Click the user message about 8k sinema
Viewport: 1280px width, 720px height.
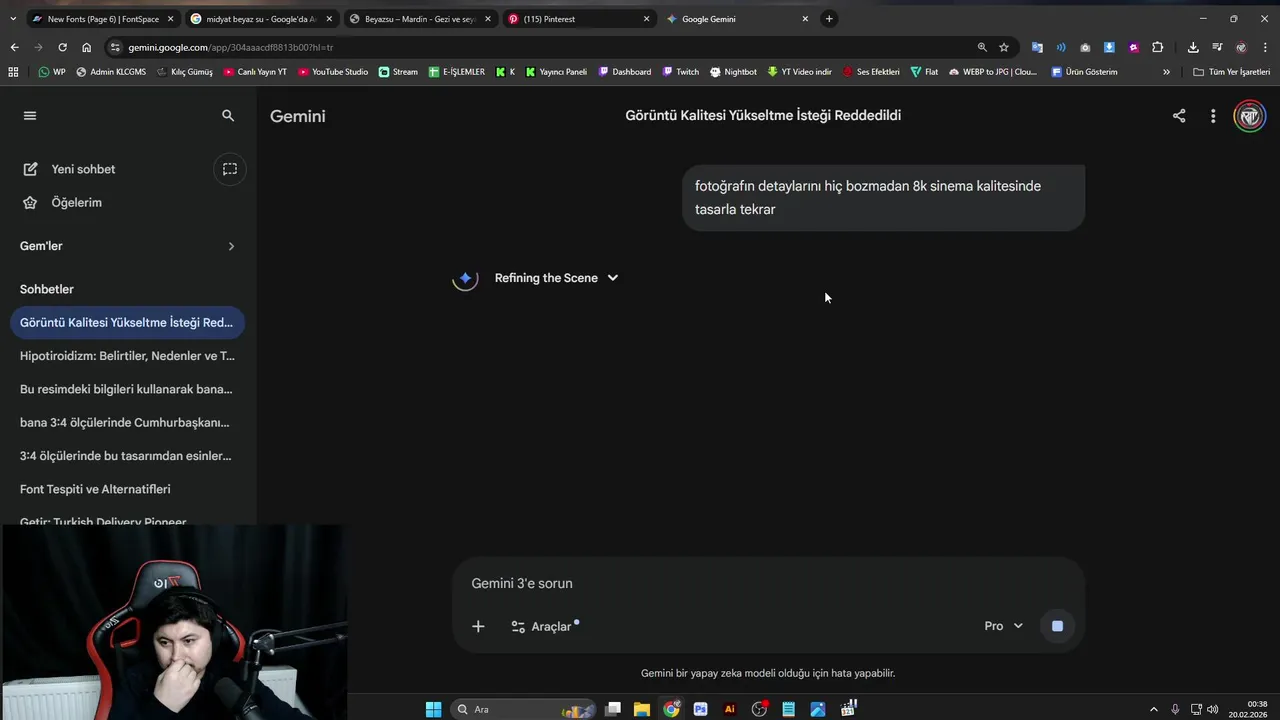coord(883,198)
